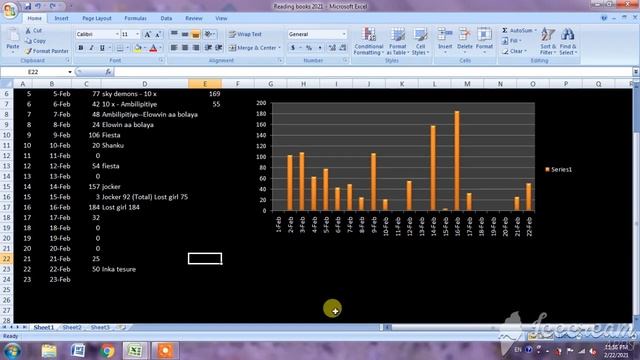The image size is (640, 360).
Task: Open the Insert ribbon tab
Action: pyautogui.click(x=61, y=18)
